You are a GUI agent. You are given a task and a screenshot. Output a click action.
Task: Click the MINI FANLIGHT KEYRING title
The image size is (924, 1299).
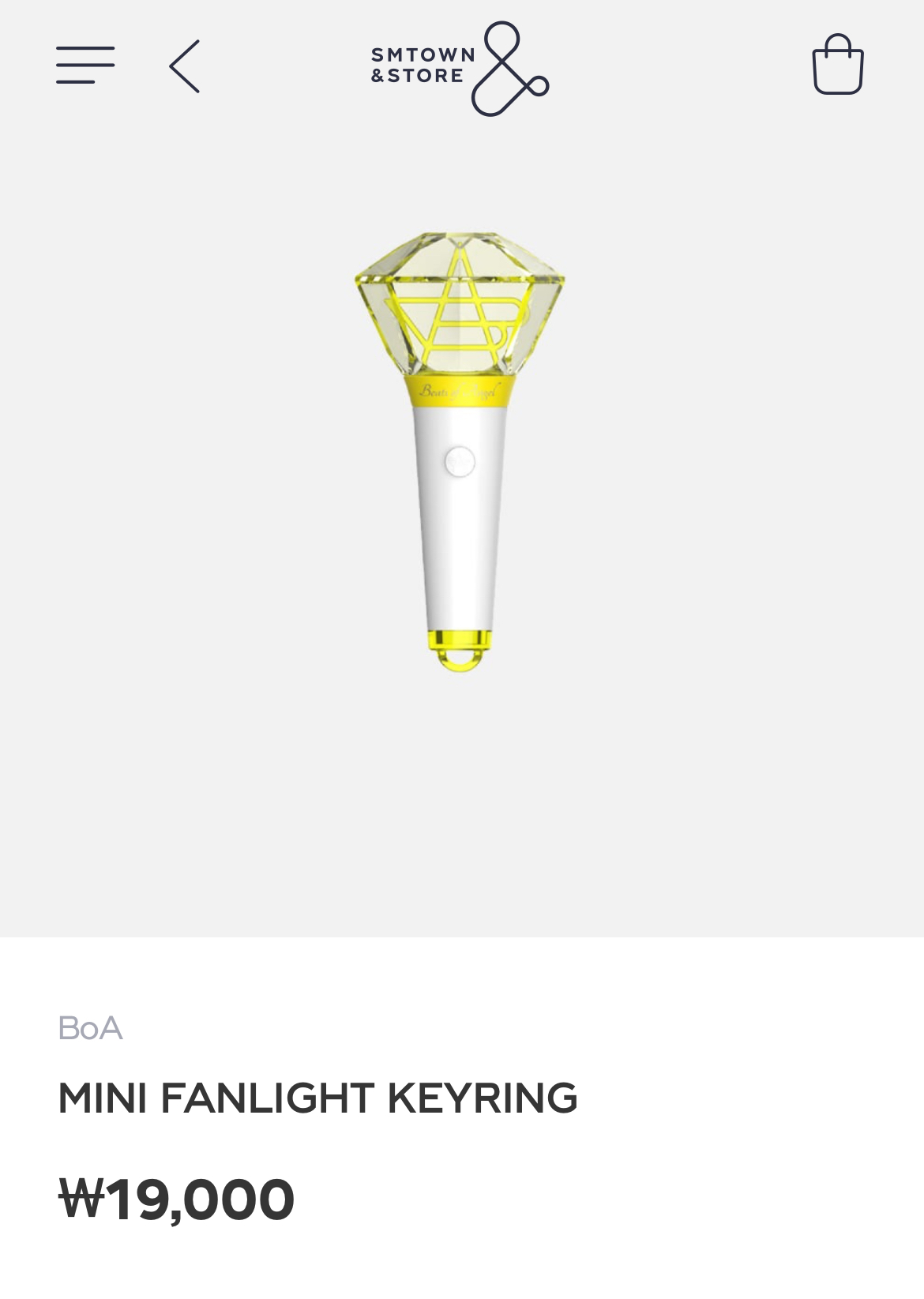(317, 1098)
